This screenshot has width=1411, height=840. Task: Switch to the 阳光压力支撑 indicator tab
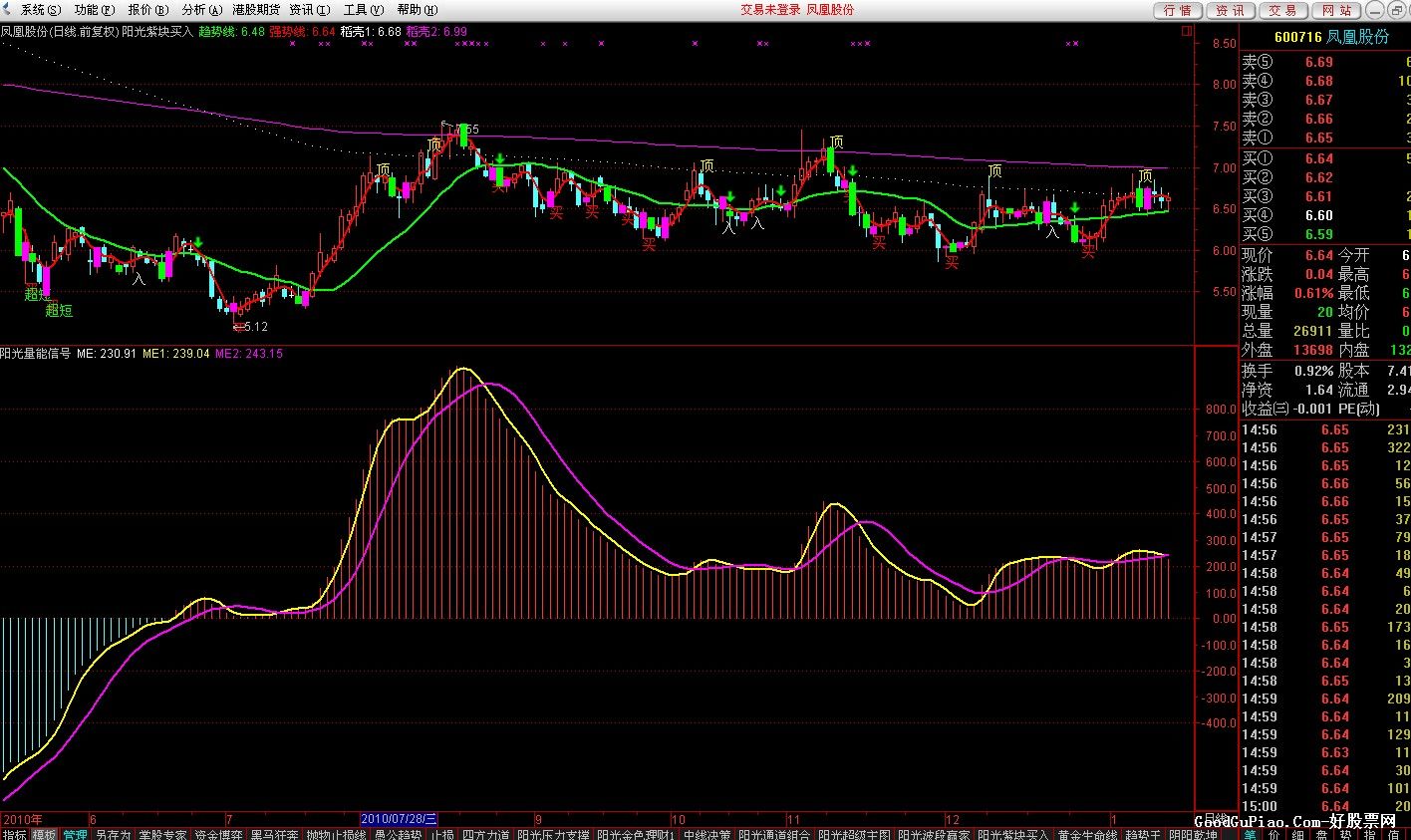[x=553, y=834]
